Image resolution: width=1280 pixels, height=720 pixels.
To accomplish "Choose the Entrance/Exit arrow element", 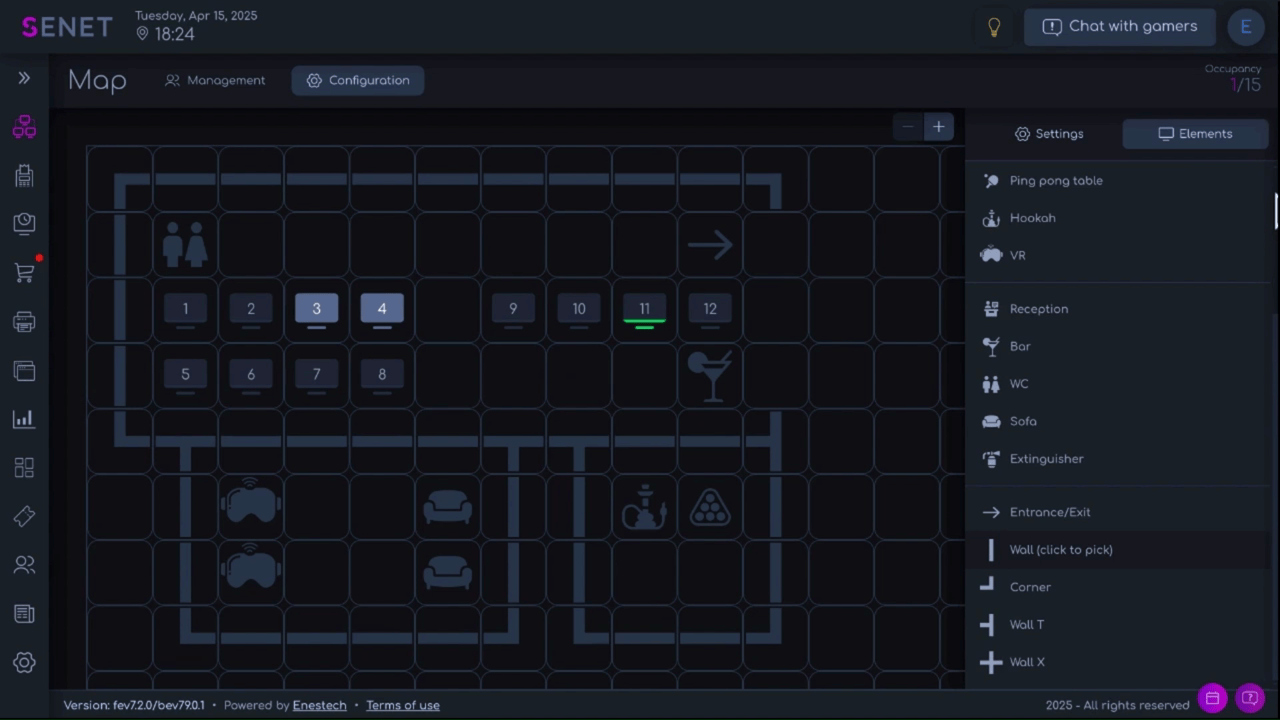I will [1050, 511].
